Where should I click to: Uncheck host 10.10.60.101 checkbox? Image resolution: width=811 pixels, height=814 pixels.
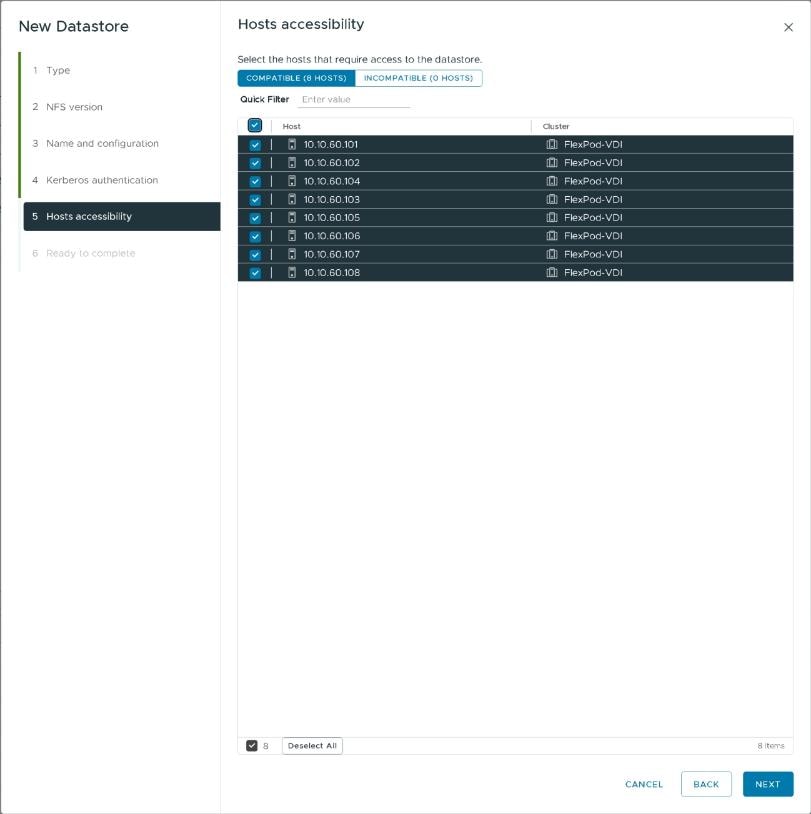pos(255,145)
